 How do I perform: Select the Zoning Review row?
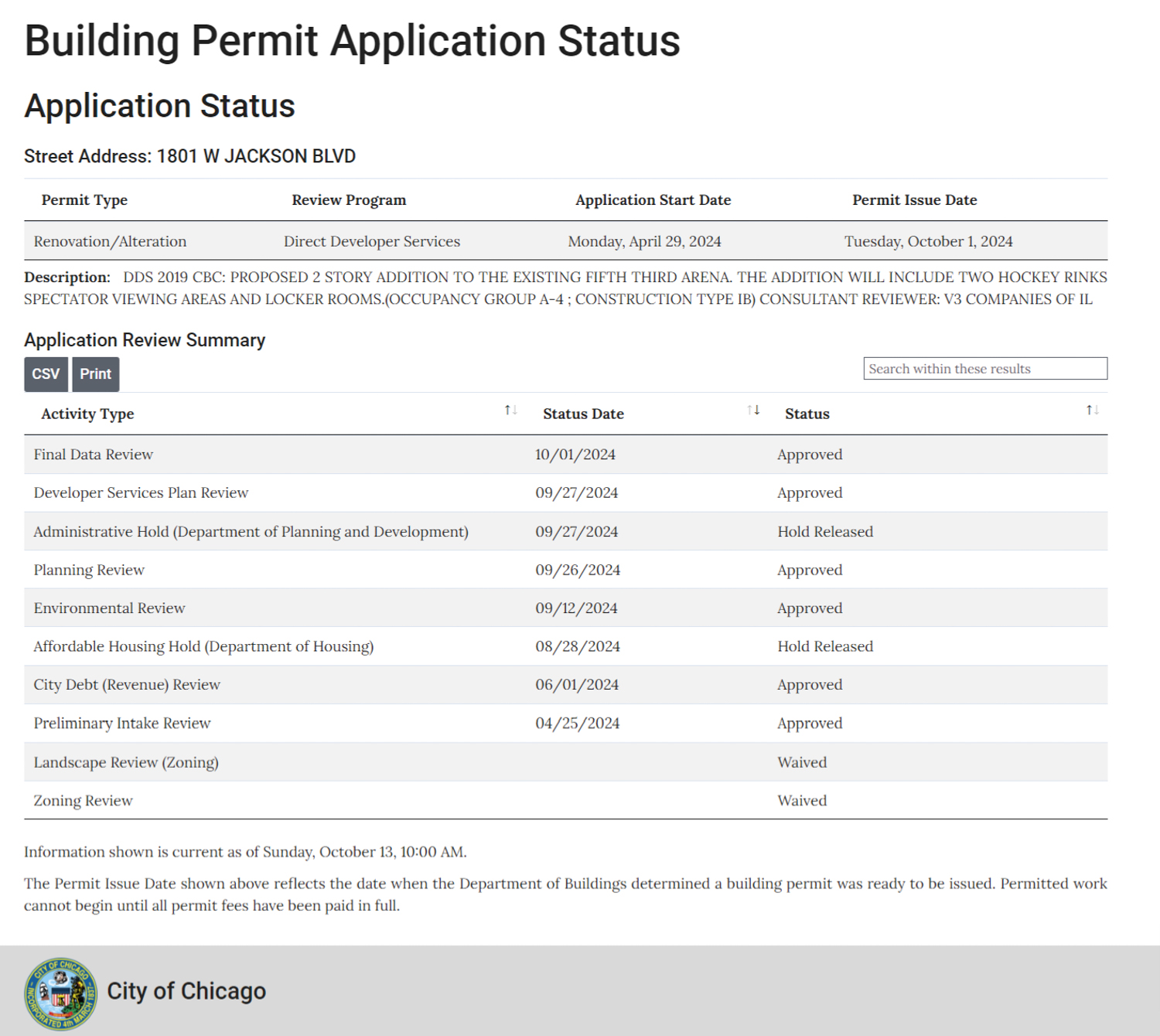(x=565, y=800)
